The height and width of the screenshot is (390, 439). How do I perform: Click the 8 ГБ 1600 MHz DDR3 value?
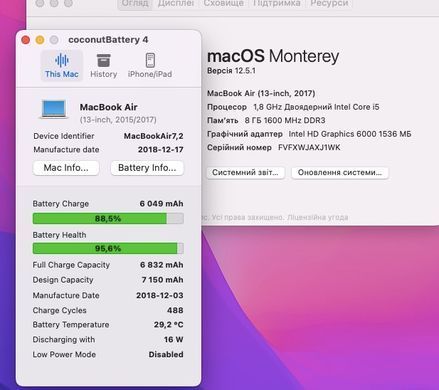285,120
